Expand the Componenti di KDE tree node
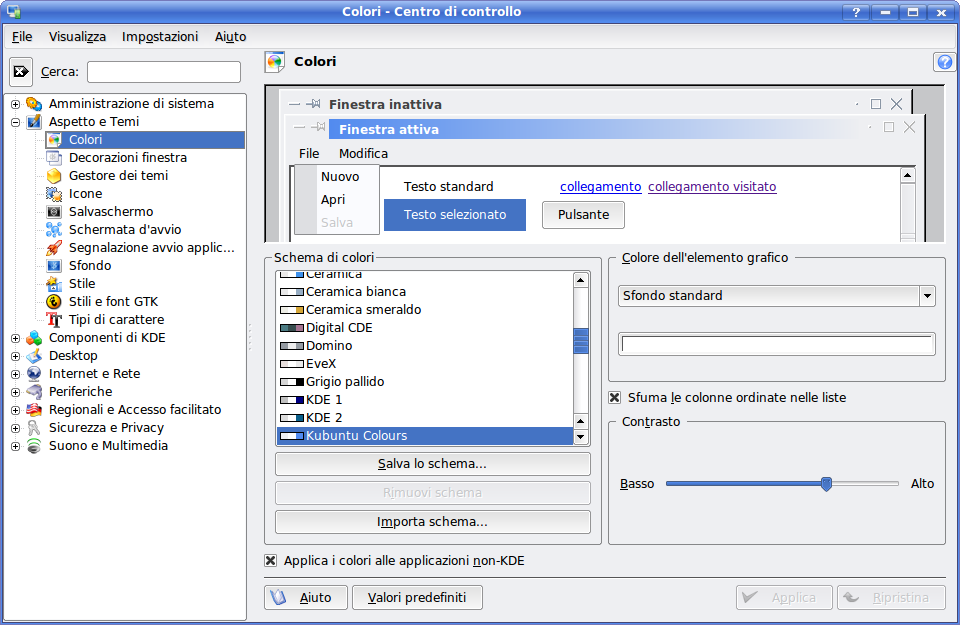 (x=15, y=338)
